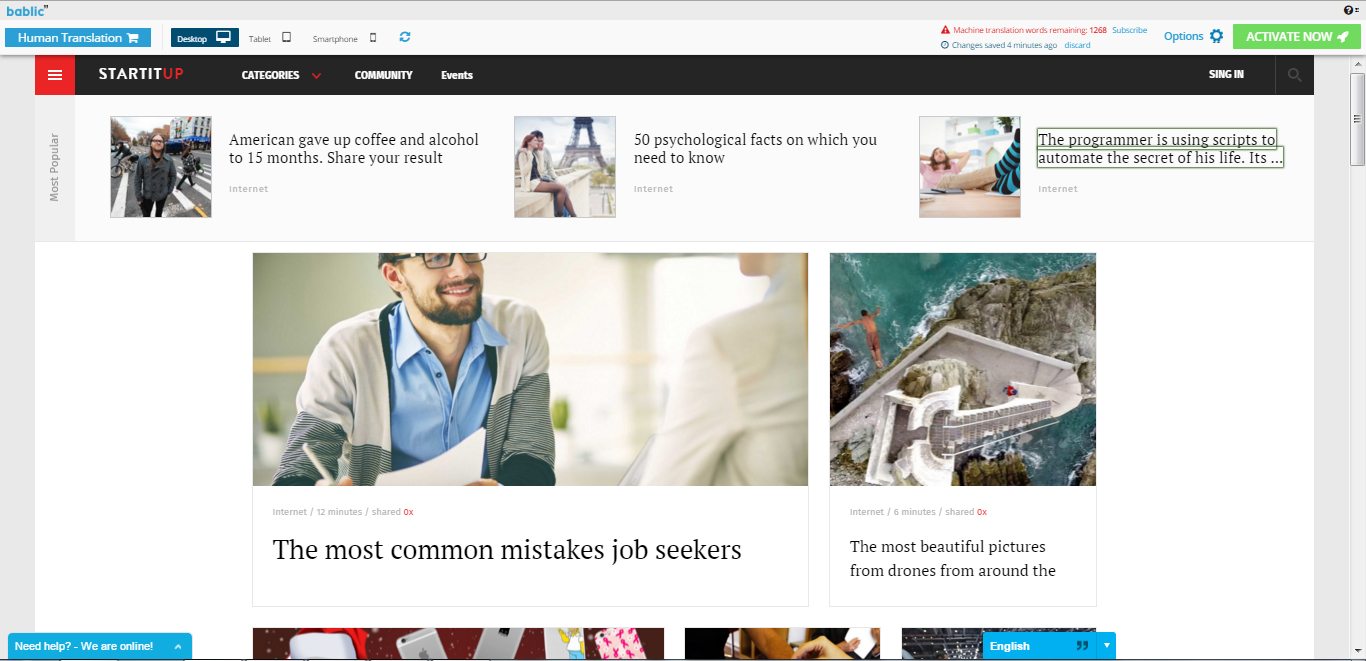Click the search magnifier icon
Image resolution: width=1366 pixels, height=661 pixels.
[1295, 75]
